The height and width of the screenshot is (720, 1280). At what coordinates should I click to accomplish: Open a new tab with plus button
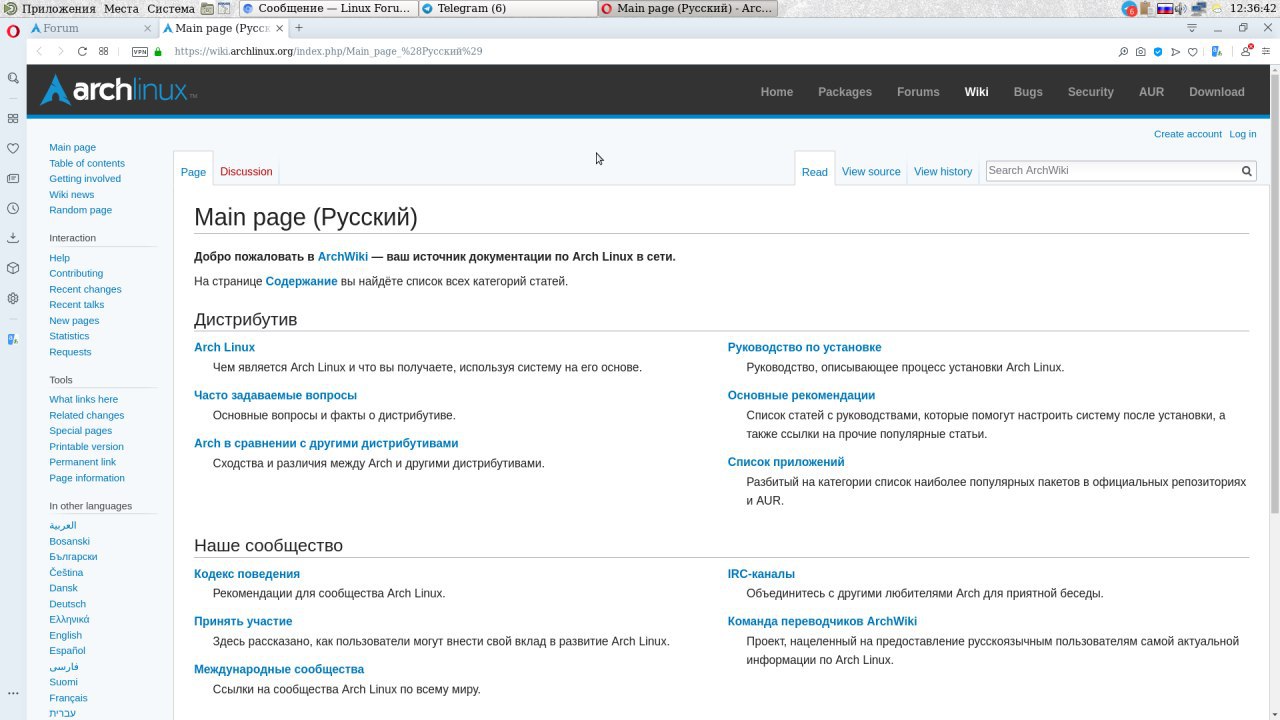coord(298,28)
